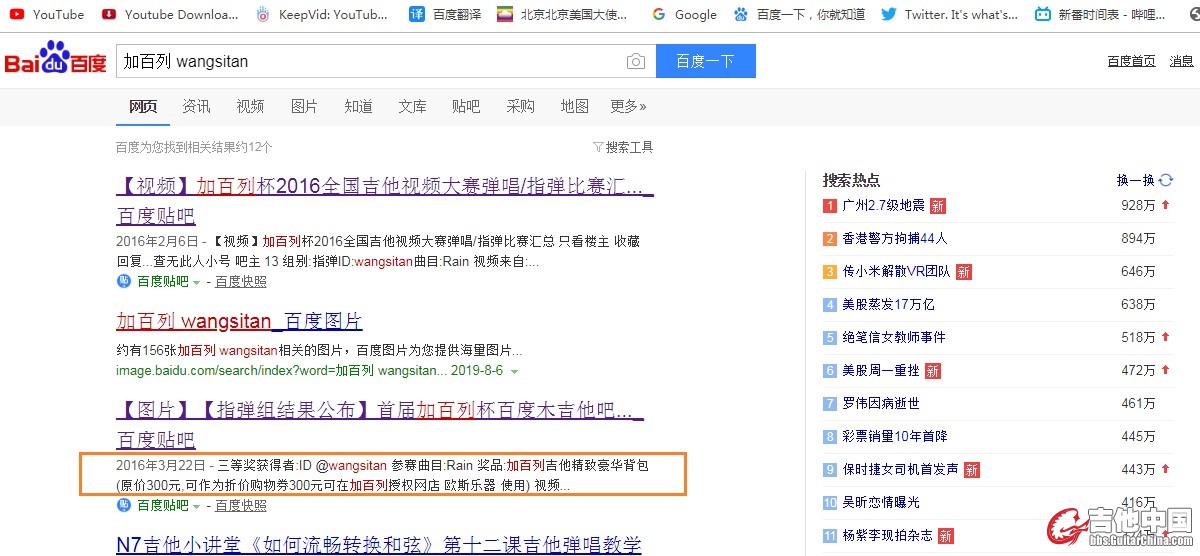Click the 百度贴吧 paw icon under third result
The height and width of the screenshot is (556, 1200).
point(124,505)
